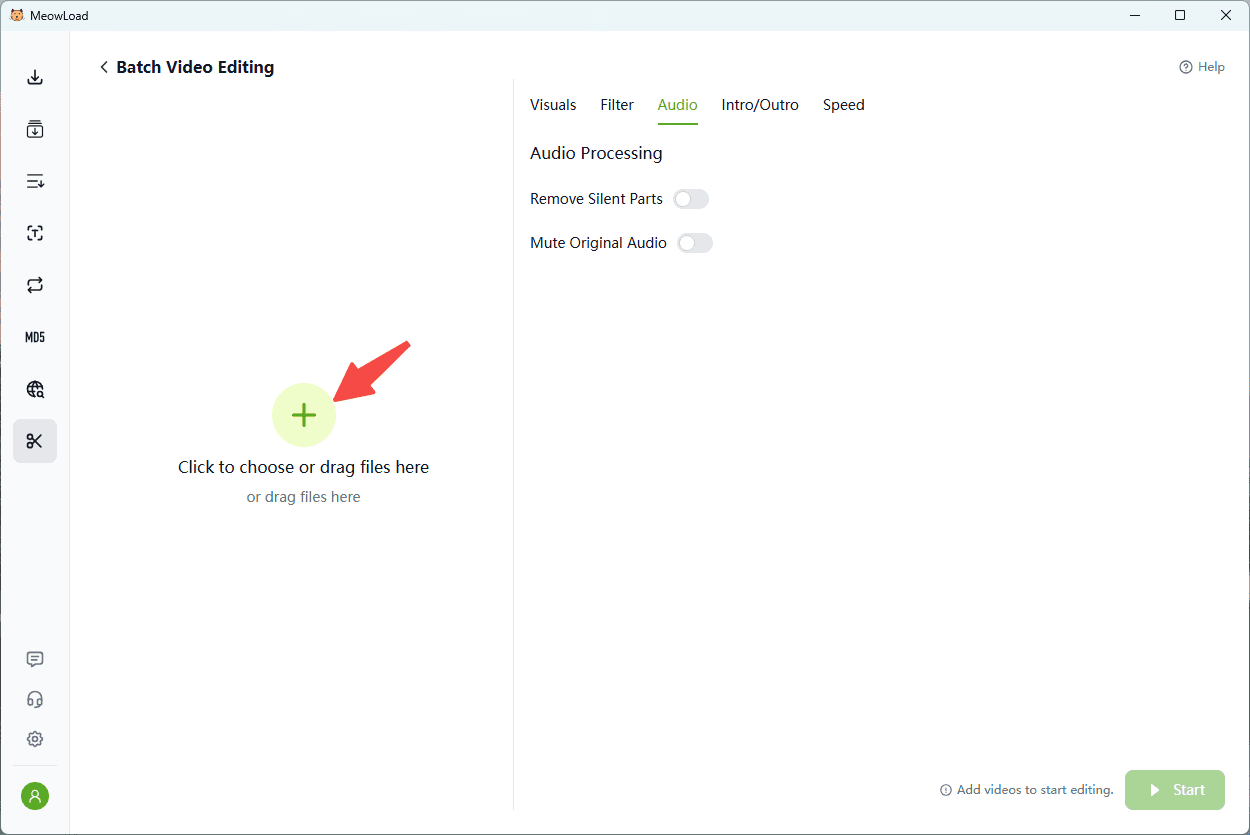Open the MD5 tool in sidebar
The height and width of the screenshot is (835, 1250).
35,338
